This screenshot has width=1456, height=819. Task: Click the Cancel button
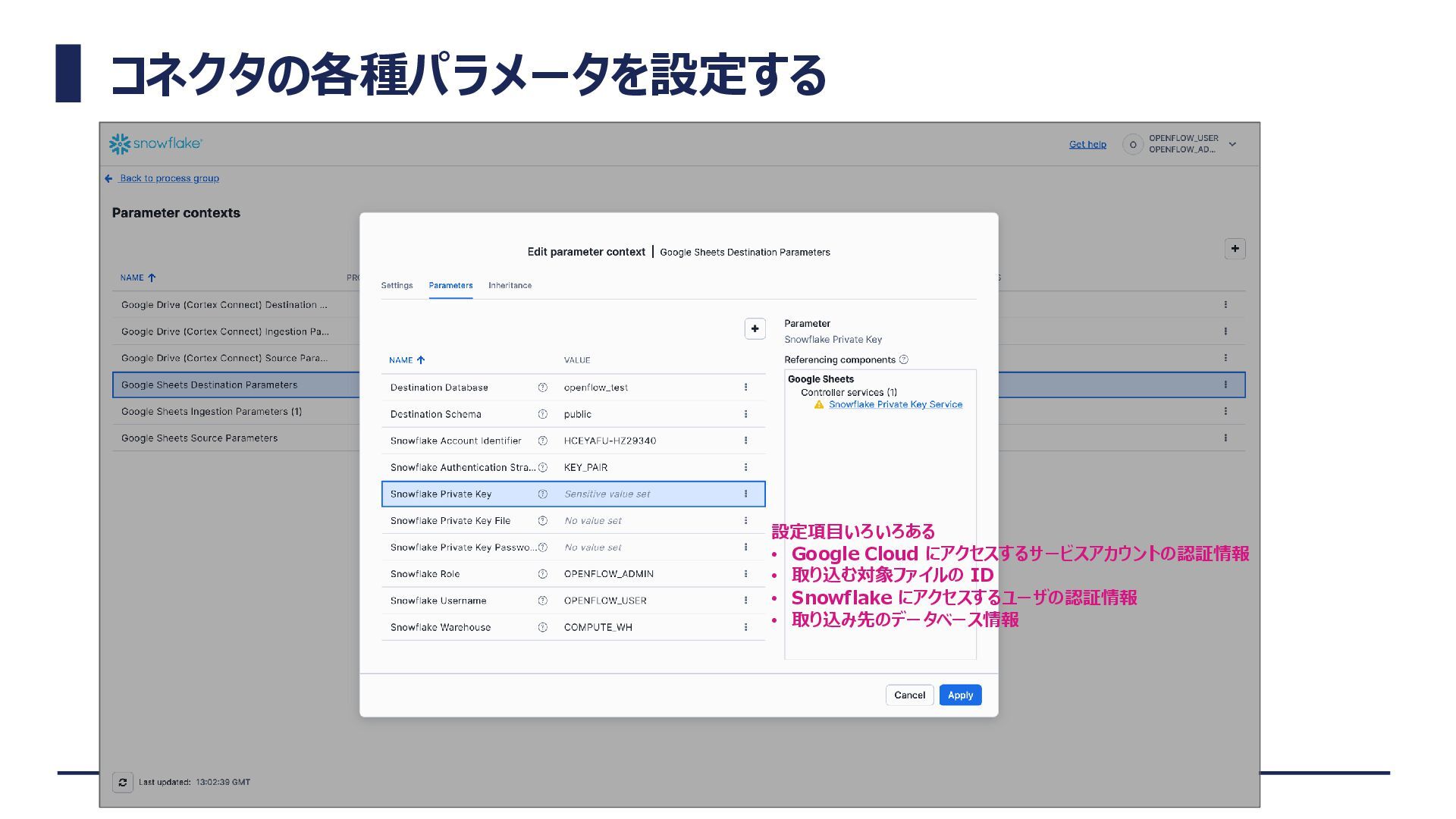[908, 695]
